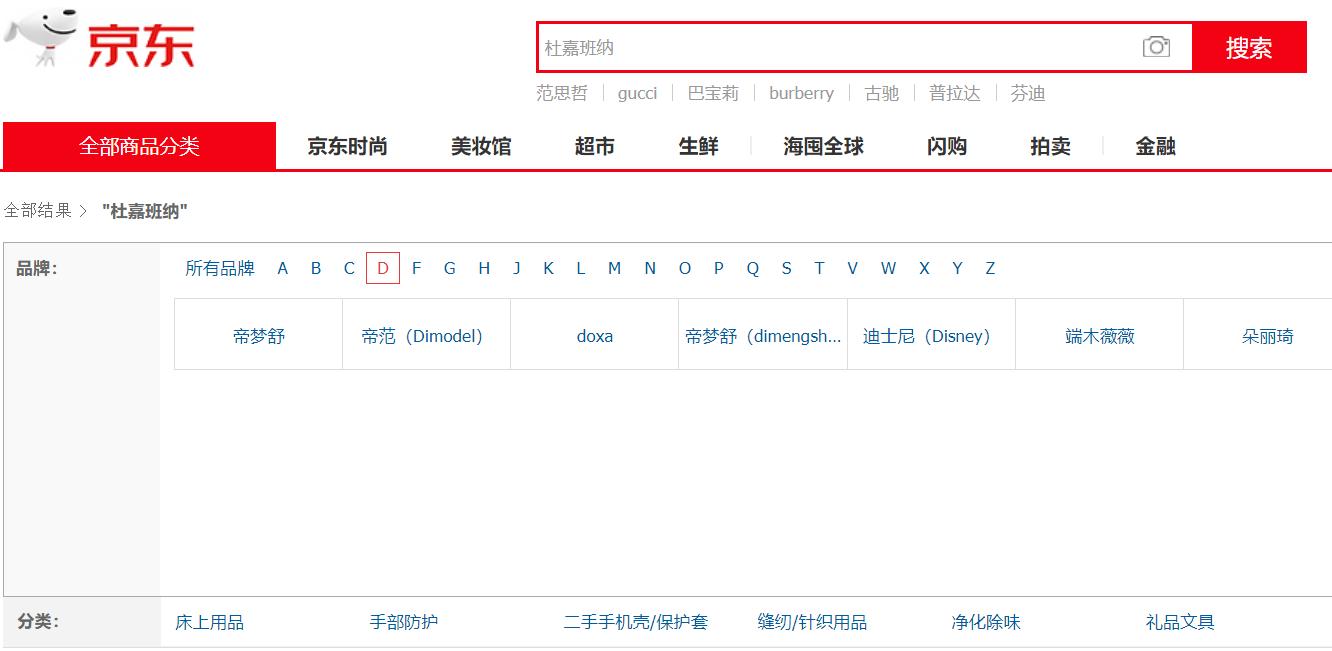Open 闪购 navigation item

(947, 146)
